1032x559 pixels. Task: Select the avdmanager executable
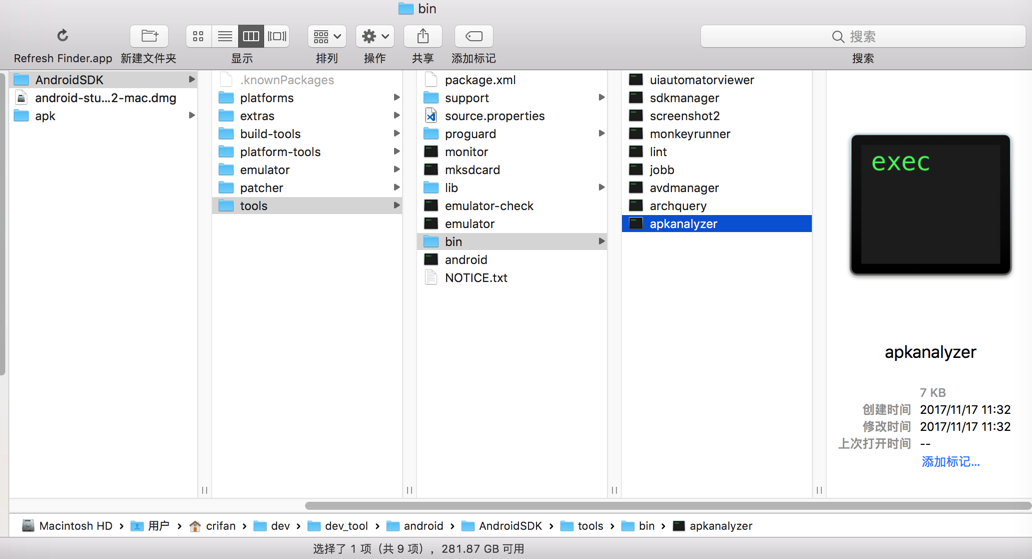click(717, 188)
